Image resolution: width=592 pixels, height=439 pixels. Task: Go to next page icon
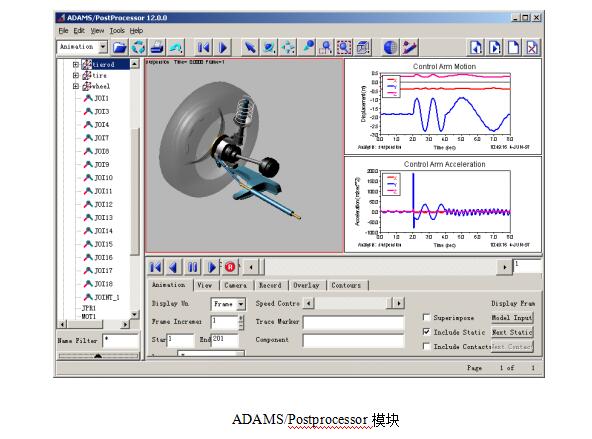click(495, 48)
